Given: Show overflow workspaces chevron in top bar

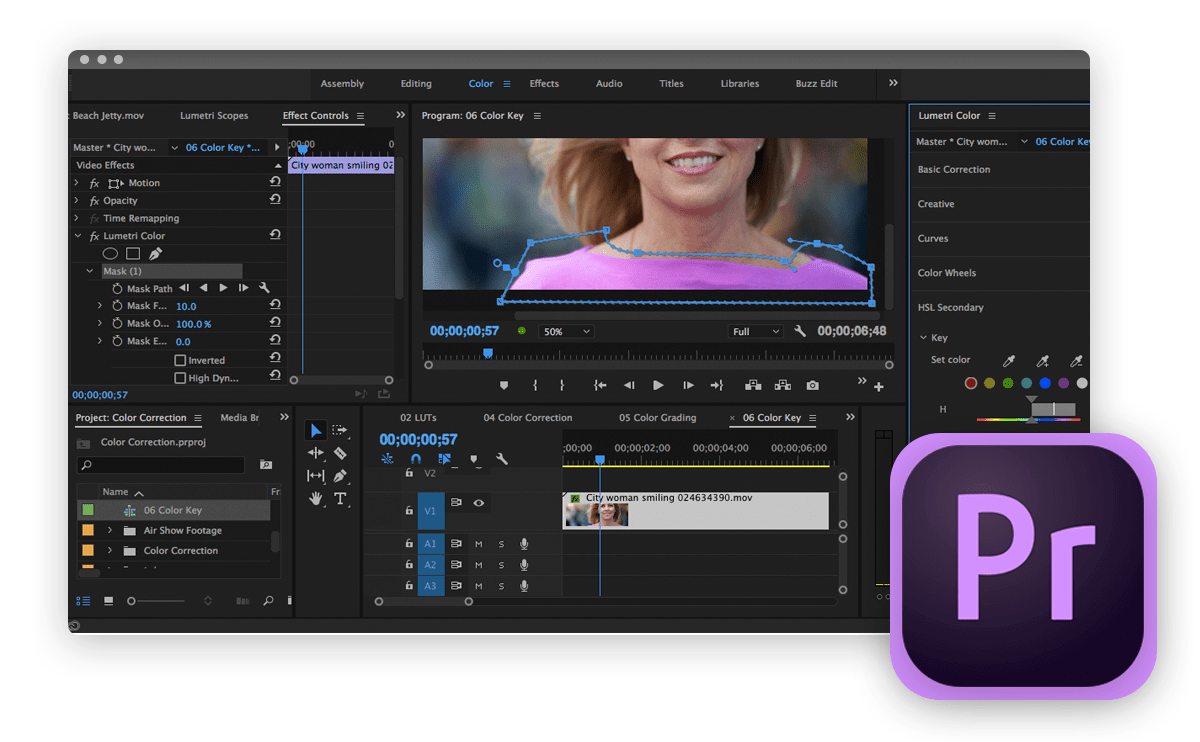Looking at the screenshot, I should pos(893,83).
